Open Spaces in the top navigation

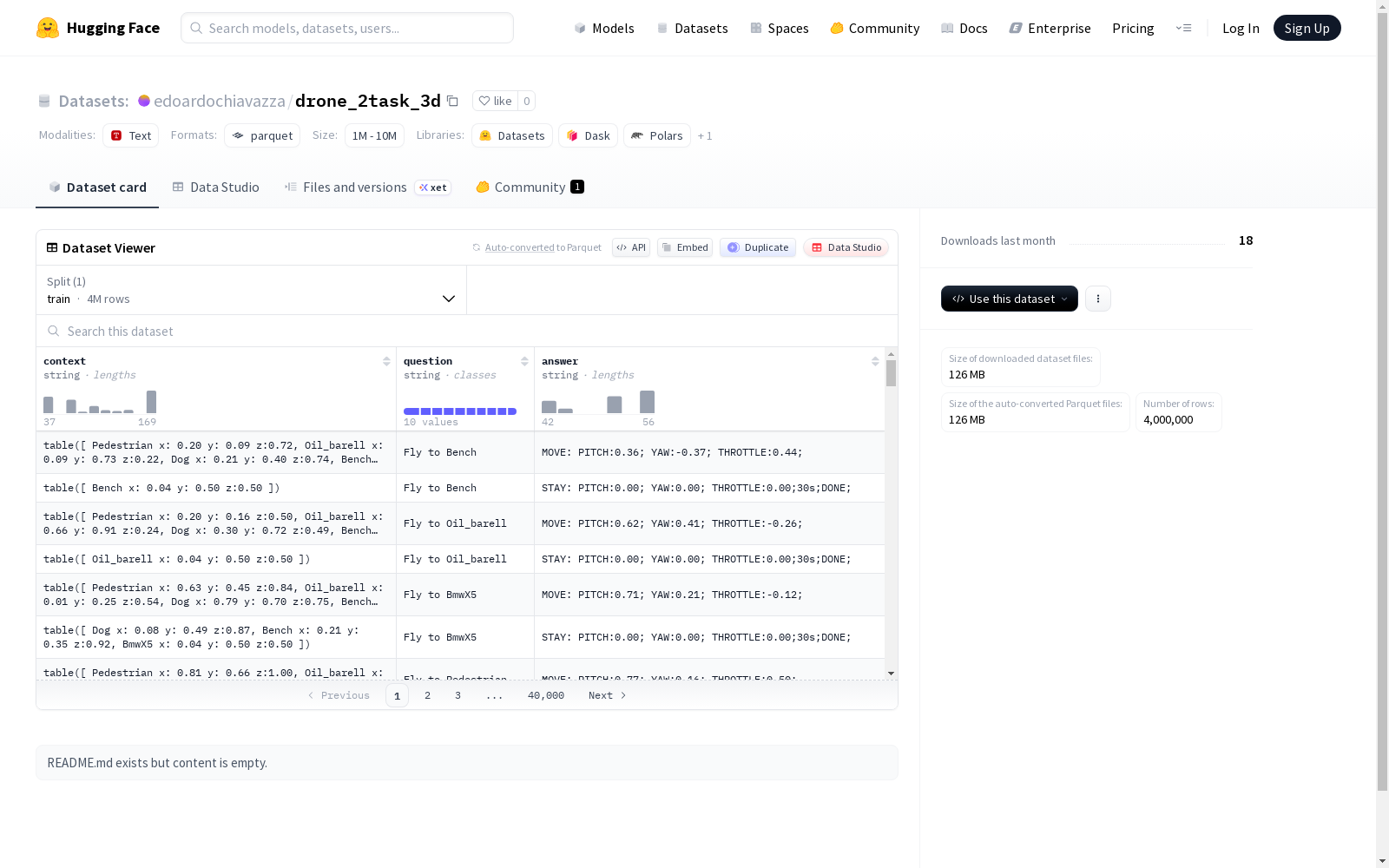click(779, 28)
